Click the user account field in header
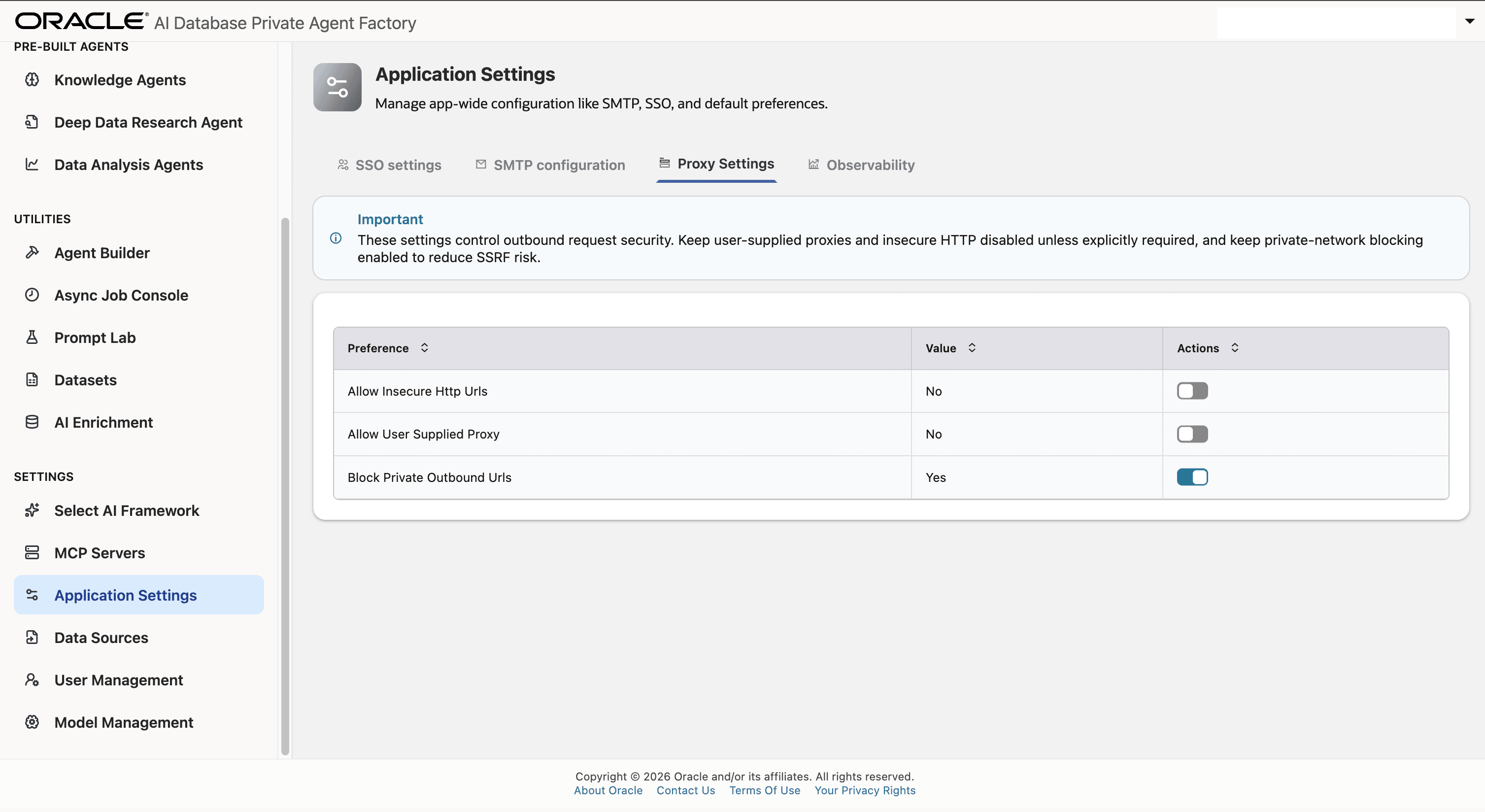The width and height of the screenshot is (1485, 812). (1336, 23)
